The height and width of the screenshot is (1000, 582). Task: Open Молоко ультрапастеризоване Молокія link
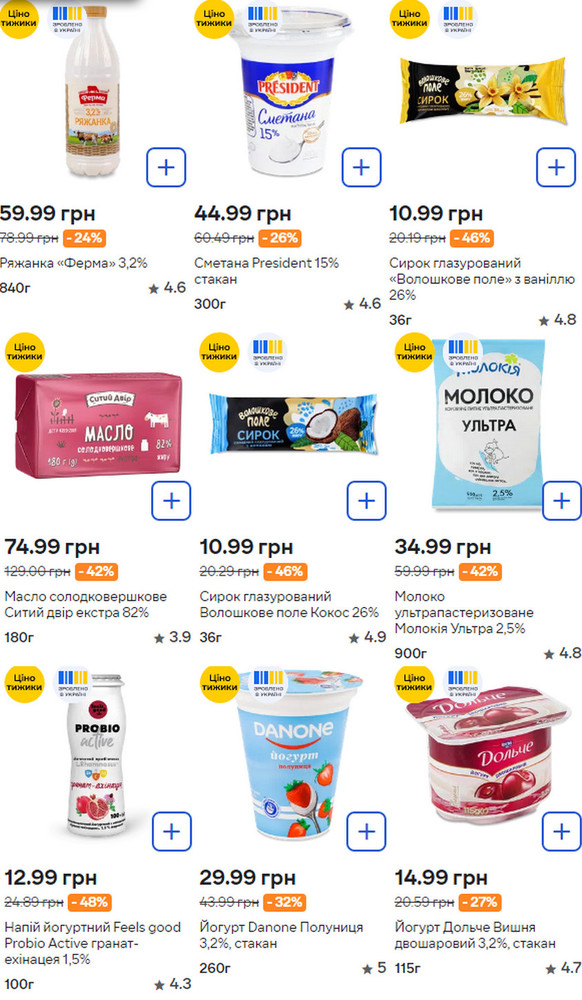[464, 612]
